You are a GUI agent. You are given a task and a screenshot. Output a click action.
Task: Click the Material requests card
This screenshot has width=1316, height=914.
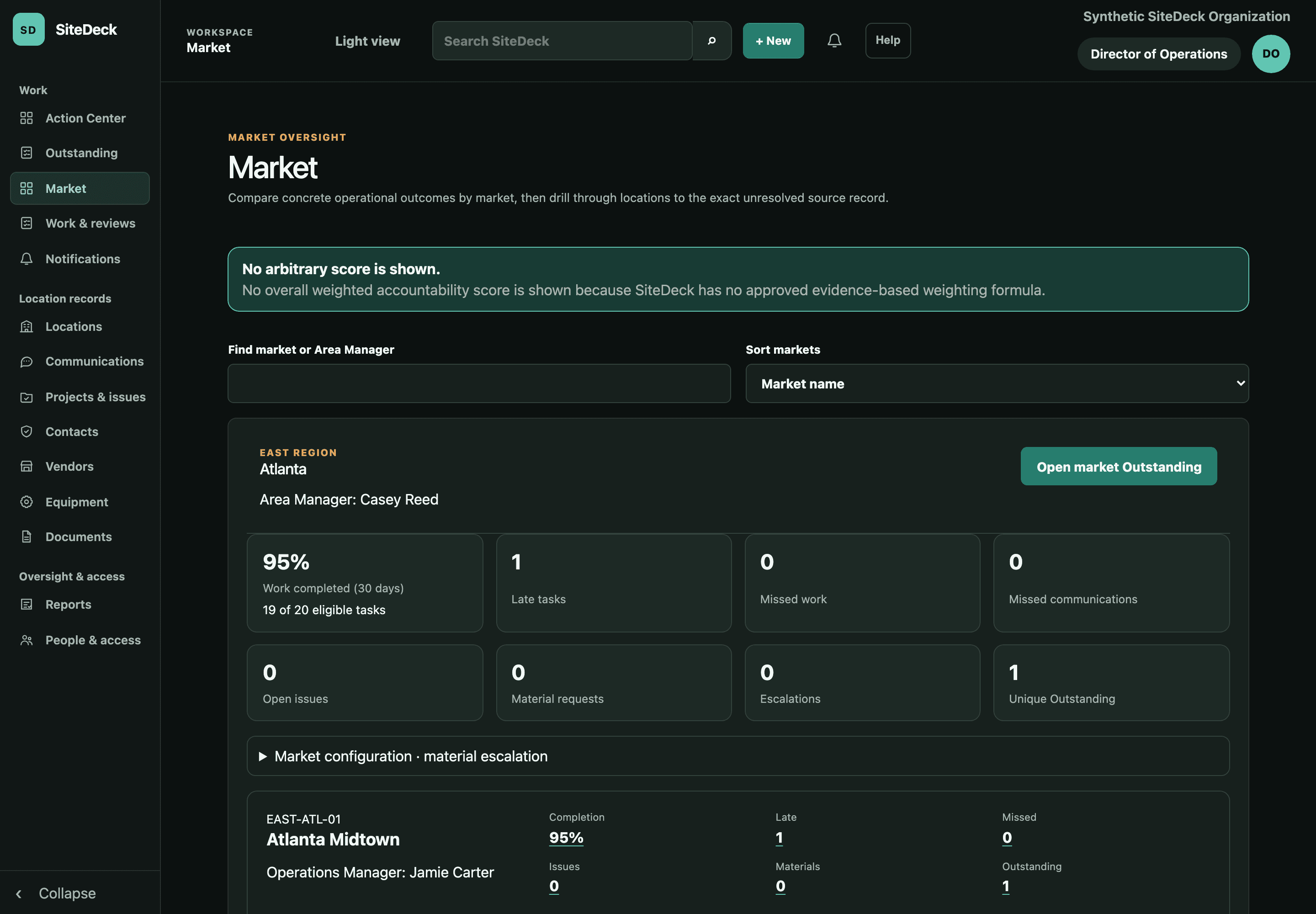[x=613, y=683]
